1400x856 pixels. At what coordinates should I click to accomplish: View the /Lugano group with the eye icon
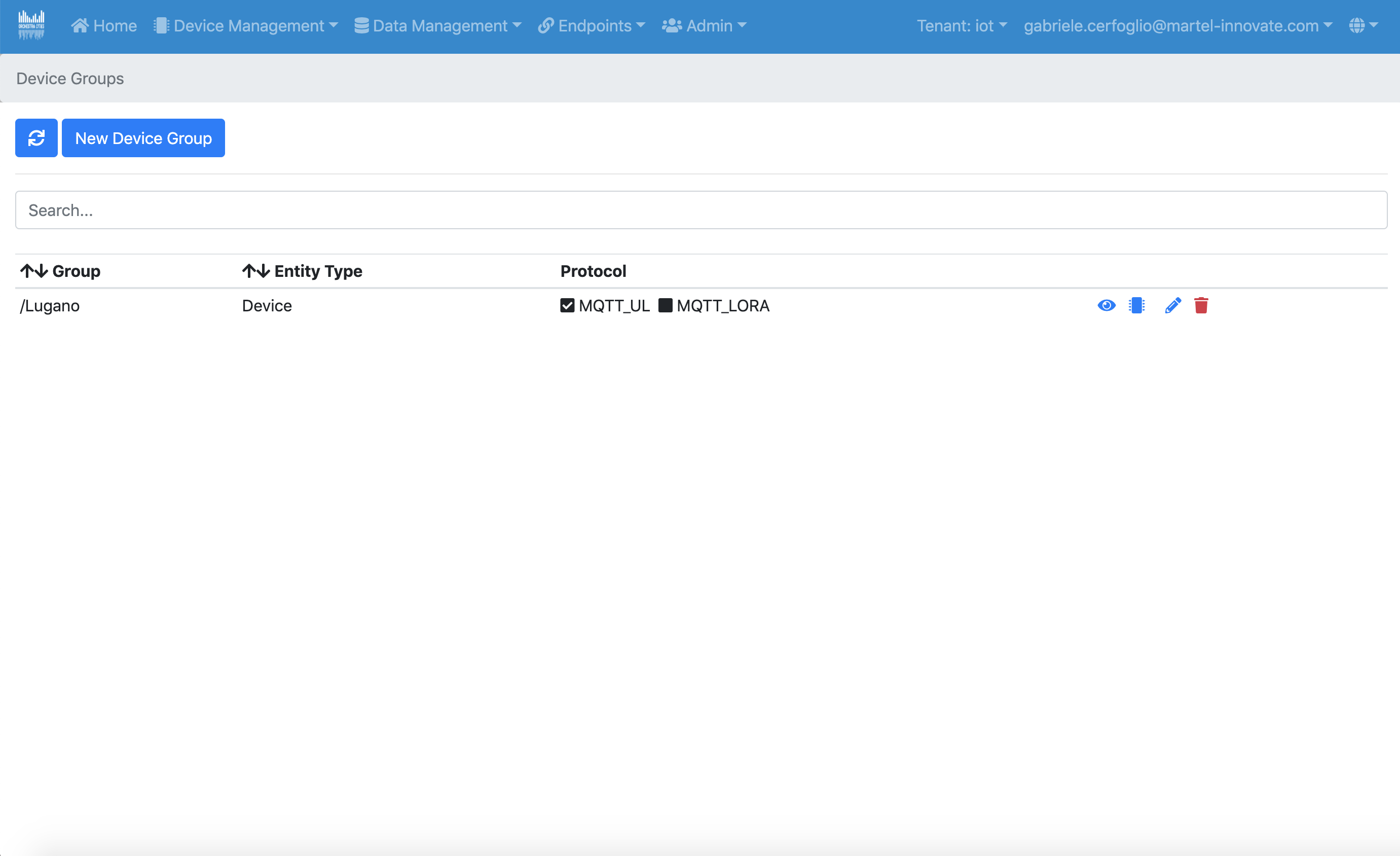(x=1106, y=306)
